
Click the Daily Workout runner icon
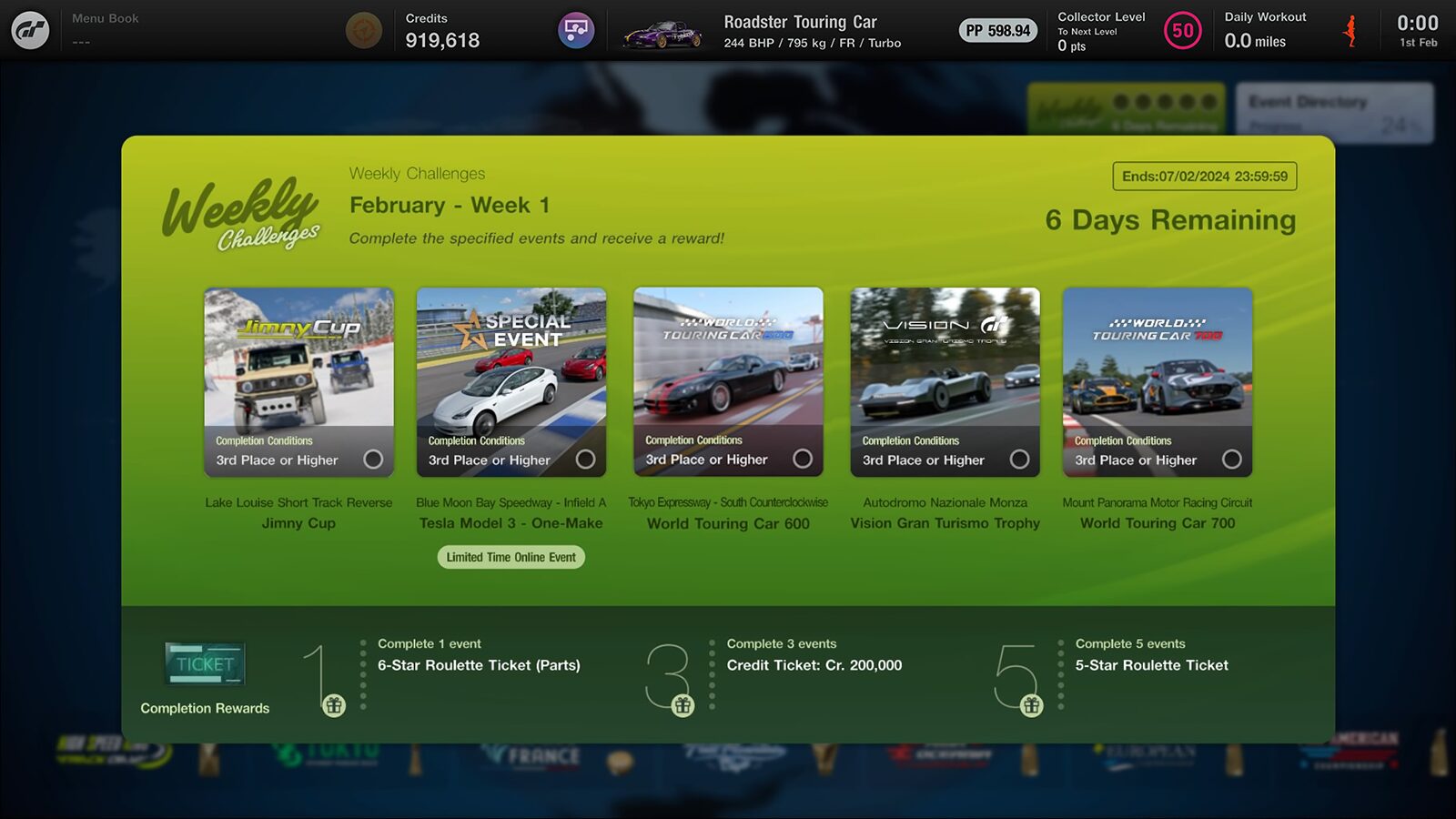click(1350, 31)
